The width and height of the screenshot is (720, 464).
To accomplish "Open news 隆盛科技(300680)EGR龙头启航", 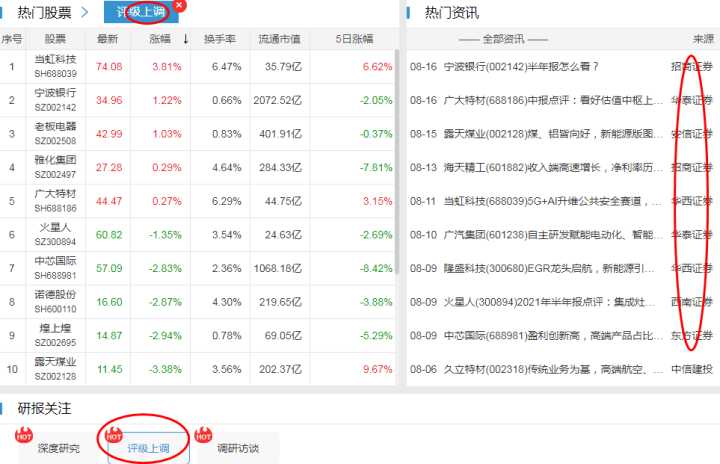I will tap(549, 268).
